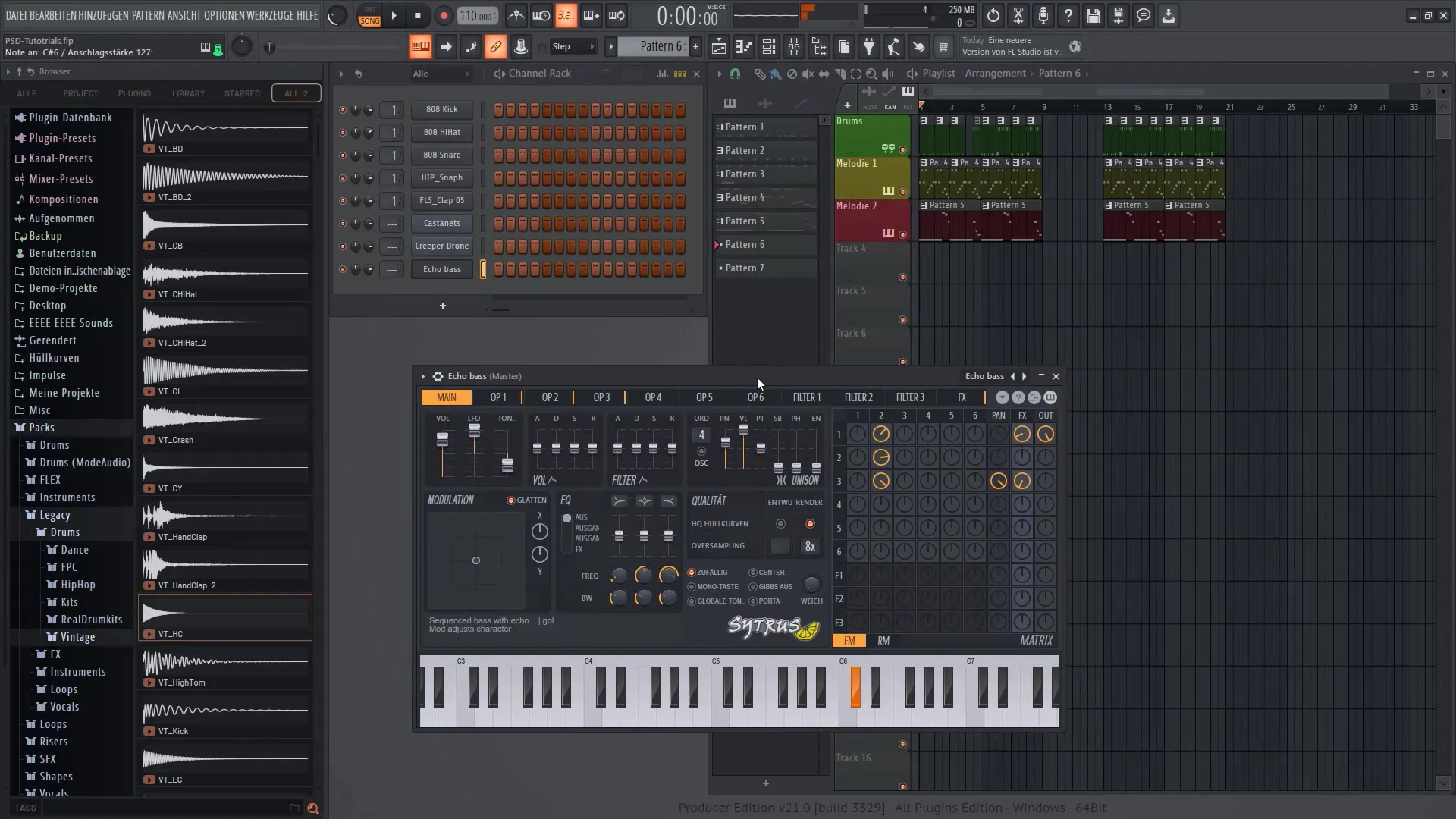This screenshot has height=819, width=1456.
Task: Start playback with the play button
Action: [x=394, y=15]
